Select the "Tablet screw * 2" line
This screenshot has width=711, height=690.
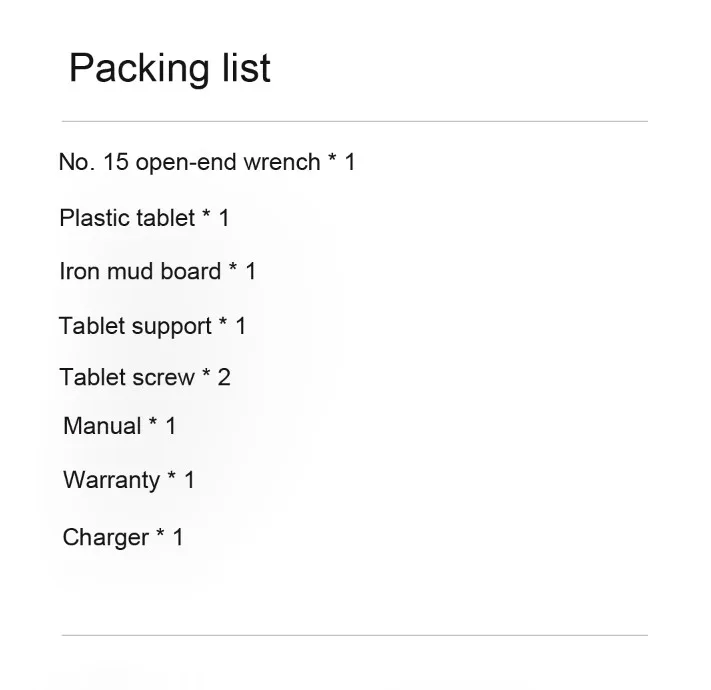144,377
